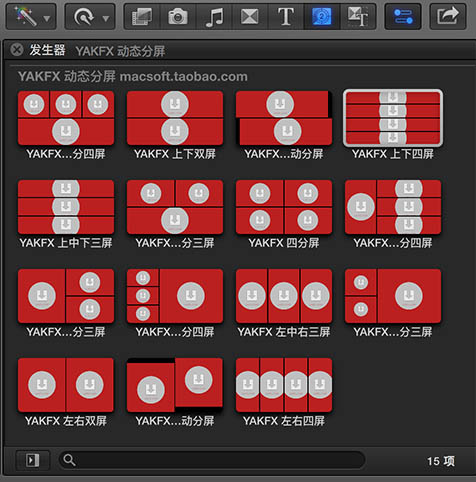Select the 动分屏 generator with offset vertical panes
The width and height of the screenshot is (476, 482).
point(175,385)
